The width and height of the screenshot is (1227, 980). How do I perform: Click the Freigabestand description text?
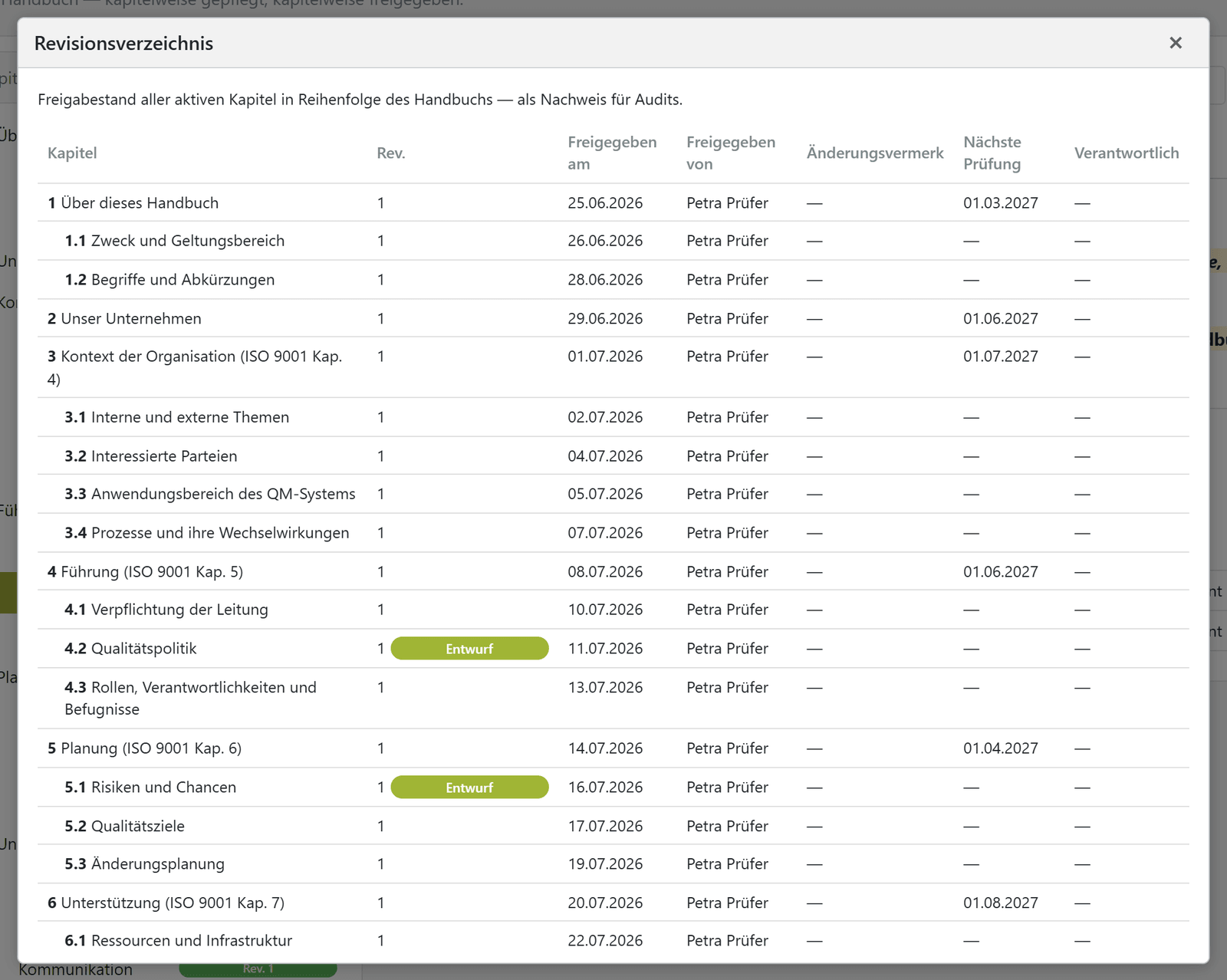click(360, 100)
